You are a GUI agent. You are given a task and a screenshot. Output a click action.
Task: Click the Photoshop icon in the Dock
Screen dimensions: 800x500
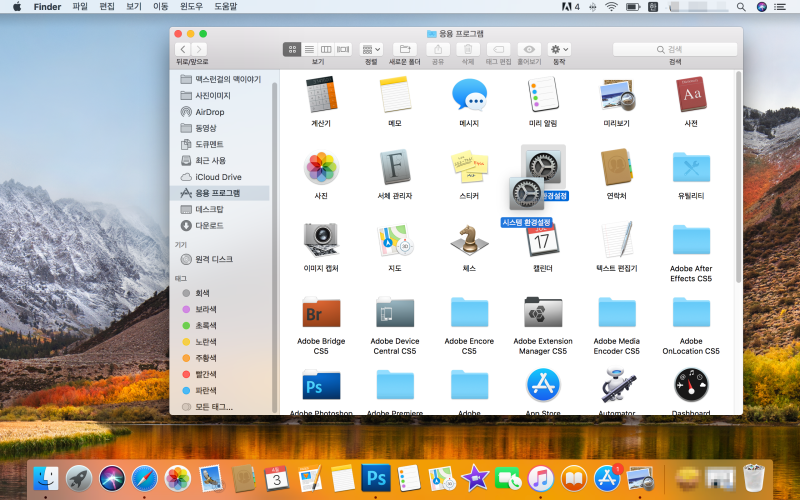[375, 478]
